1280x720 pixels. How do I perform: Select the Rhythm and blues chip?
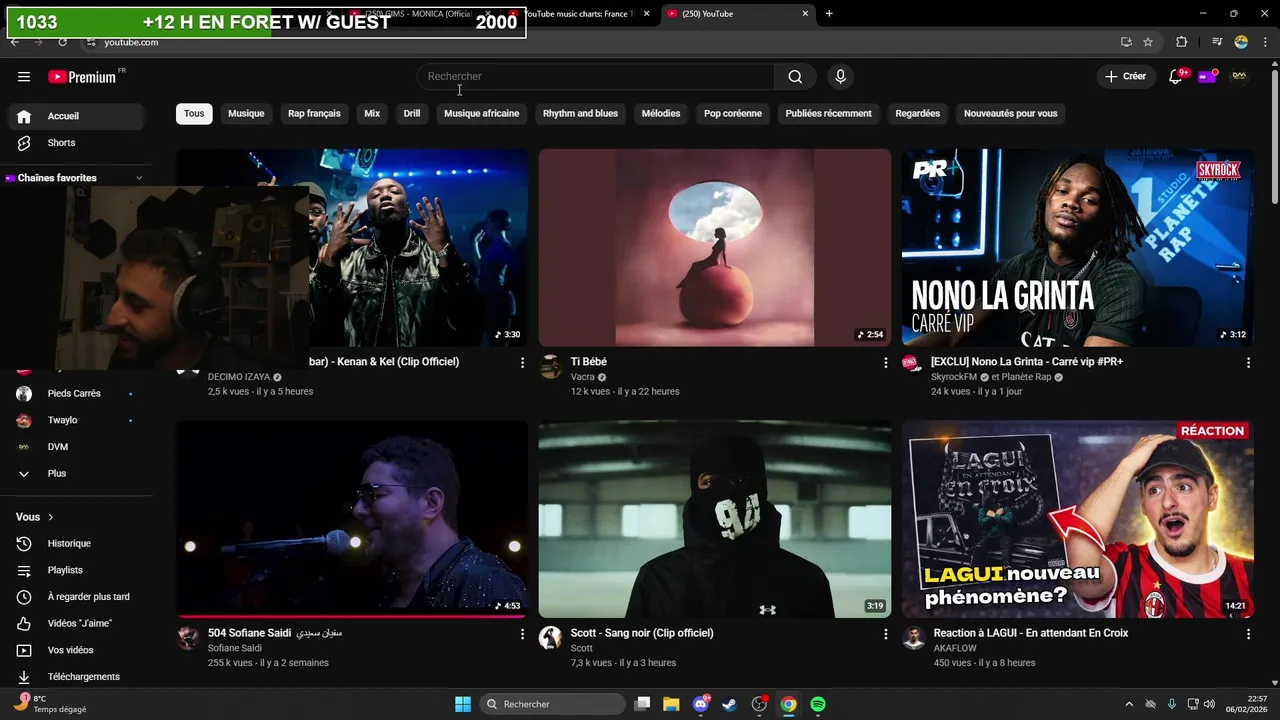coord(580,113)
